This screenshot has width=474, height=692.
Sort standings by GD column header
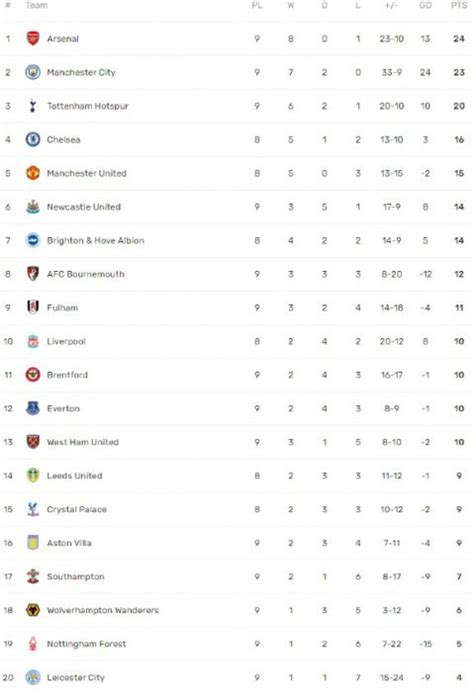[425, 5]
